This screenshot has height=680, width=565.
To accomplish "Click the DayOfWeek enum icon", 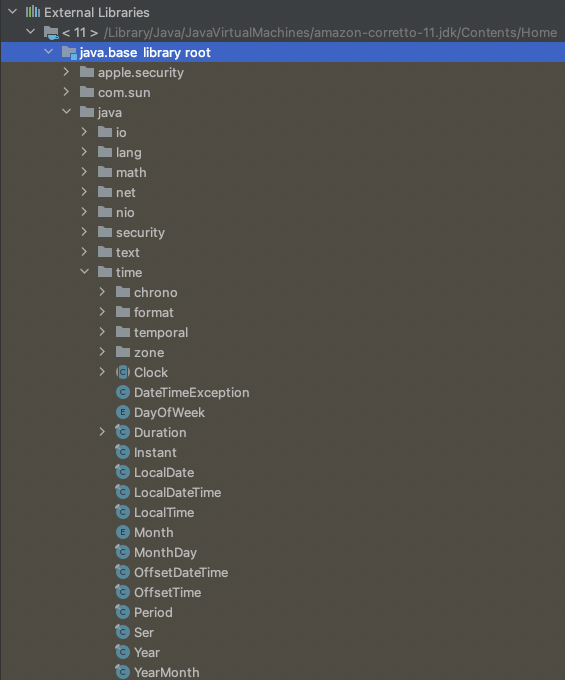I will (x=123, y=412).
